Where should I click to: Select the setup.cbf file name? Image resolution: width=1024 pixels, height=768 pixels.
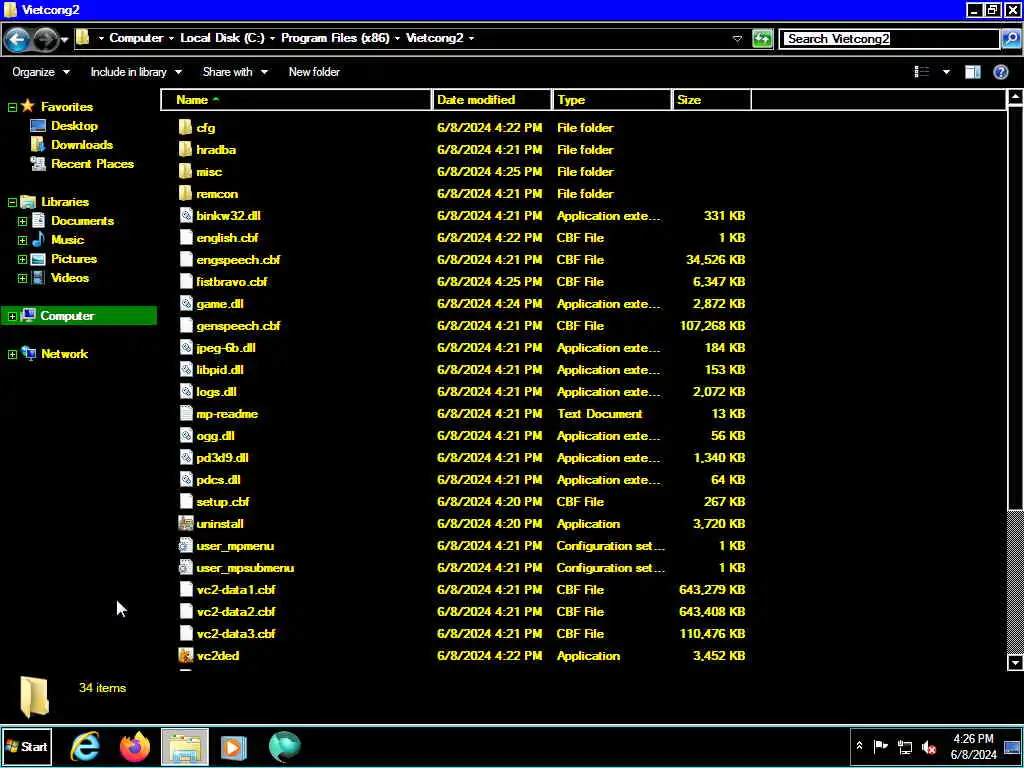tap(223, 502)
